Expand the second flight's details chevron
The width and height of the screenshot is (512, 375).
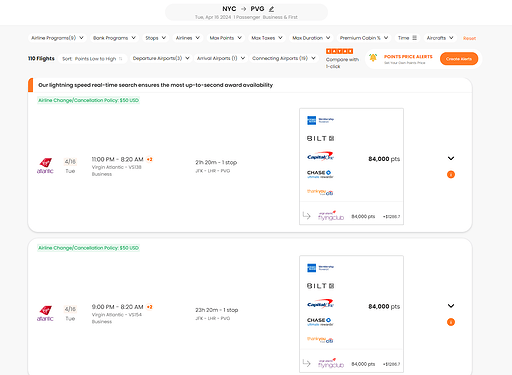point(451,306)
